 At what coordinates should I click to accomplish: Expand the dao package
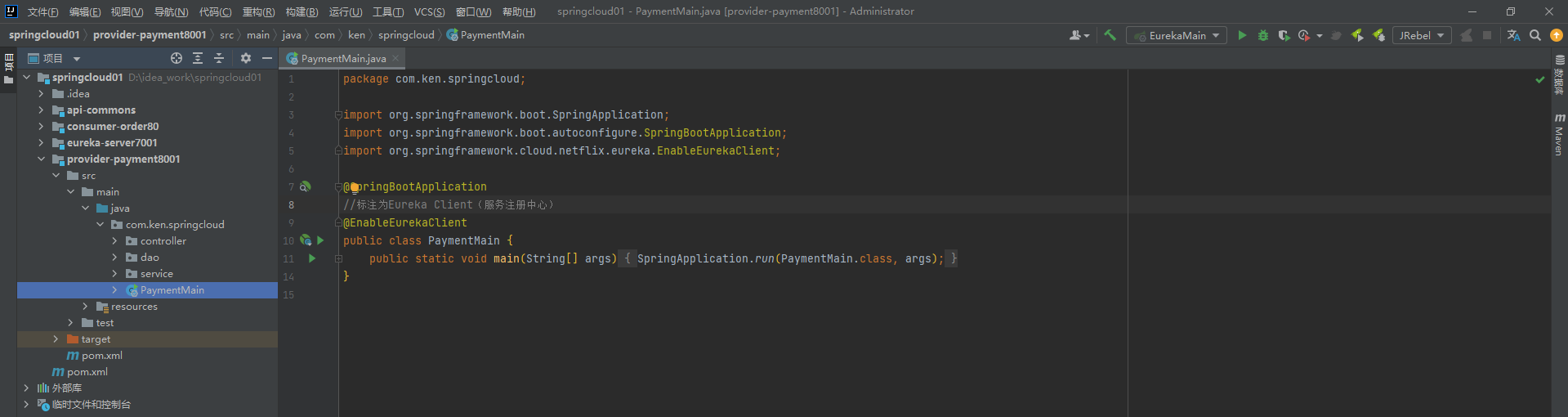(114, 258)
